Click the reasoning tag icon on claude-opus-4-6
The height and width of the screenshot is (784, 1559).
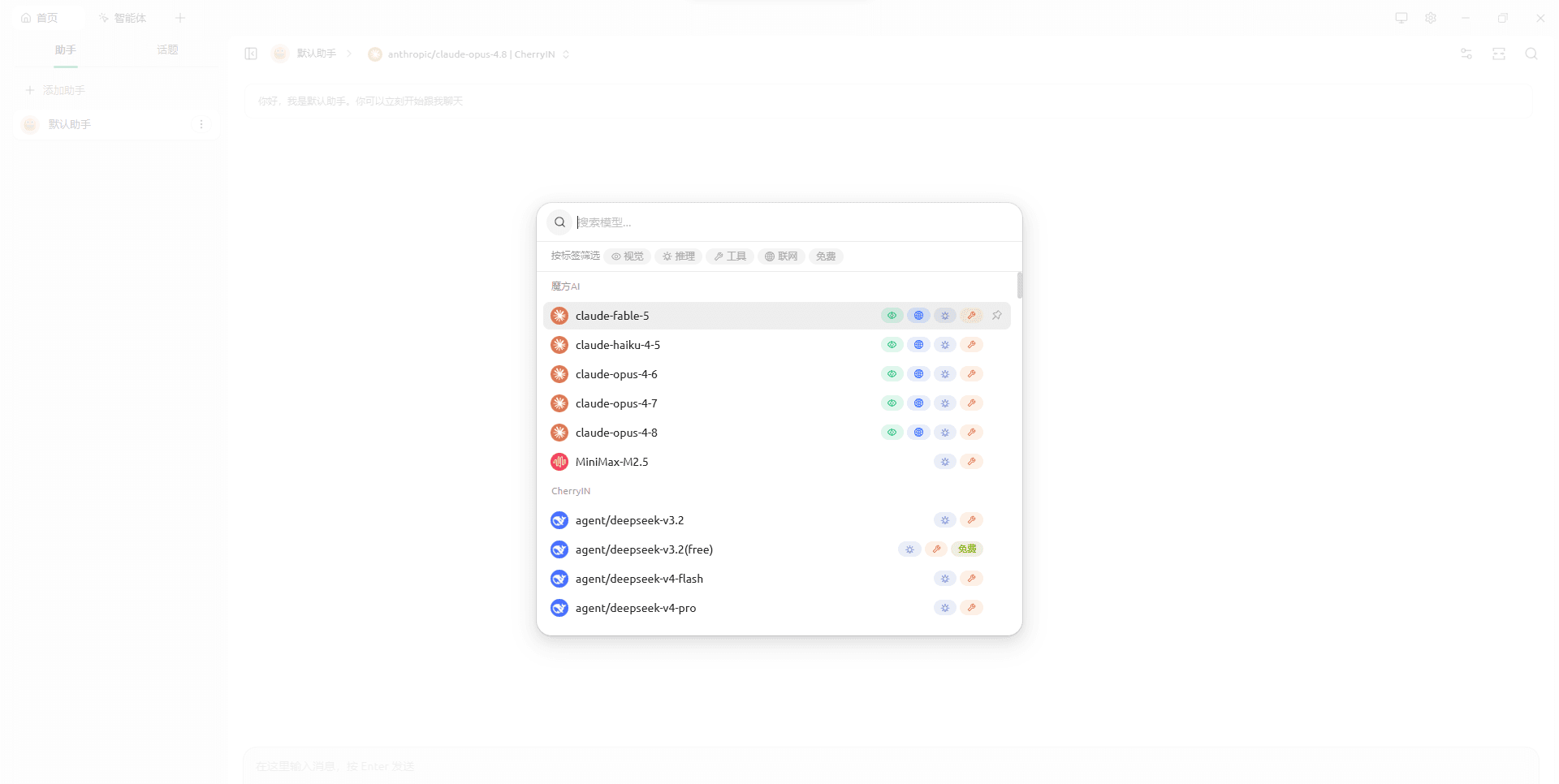tap(945, 374)
